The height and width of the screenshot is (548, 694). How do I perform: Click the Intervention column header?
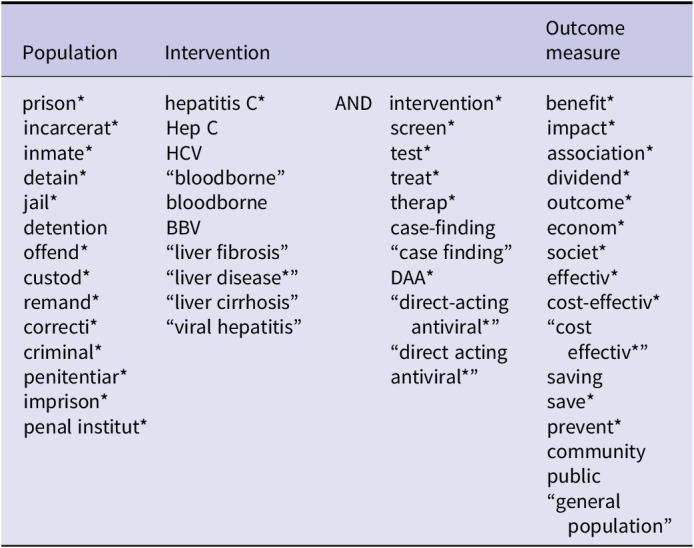click(x=217, y=53)
